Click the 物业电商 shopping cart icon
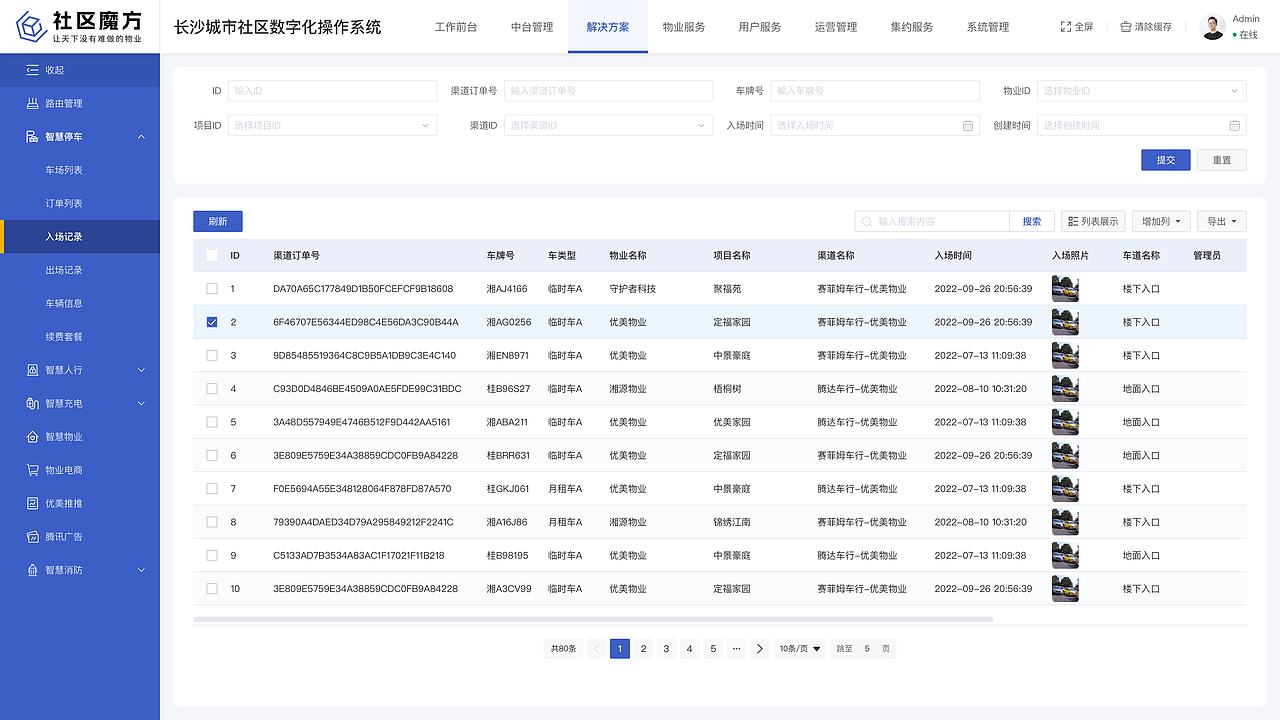Image resolution: width=1280 pixels, height=720 pixels. point(30,469)
